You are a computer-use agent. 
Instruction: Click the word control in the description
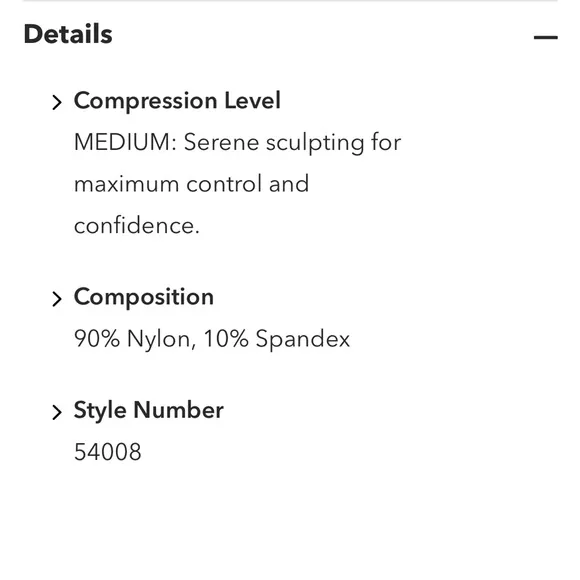click(x=224, y=184)
